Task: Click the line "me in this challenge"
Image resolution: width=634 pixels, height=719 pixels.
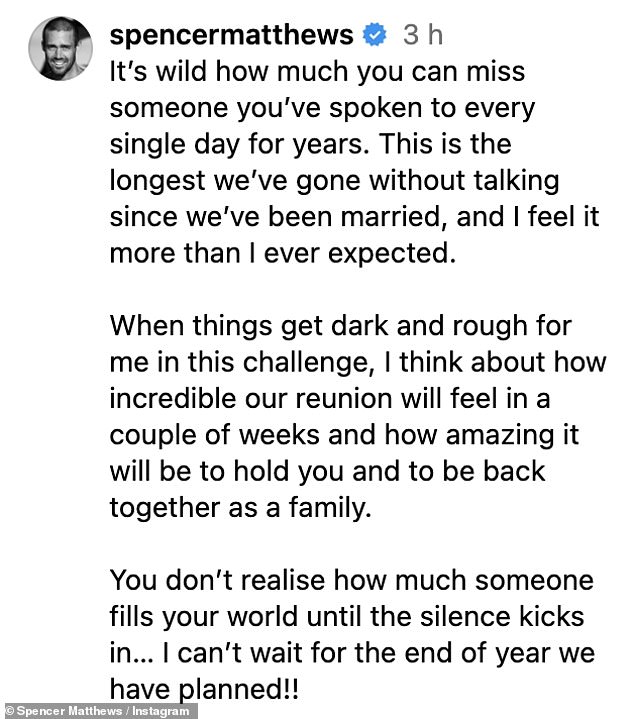Action: pyautogui.click(x=357, y=362)
